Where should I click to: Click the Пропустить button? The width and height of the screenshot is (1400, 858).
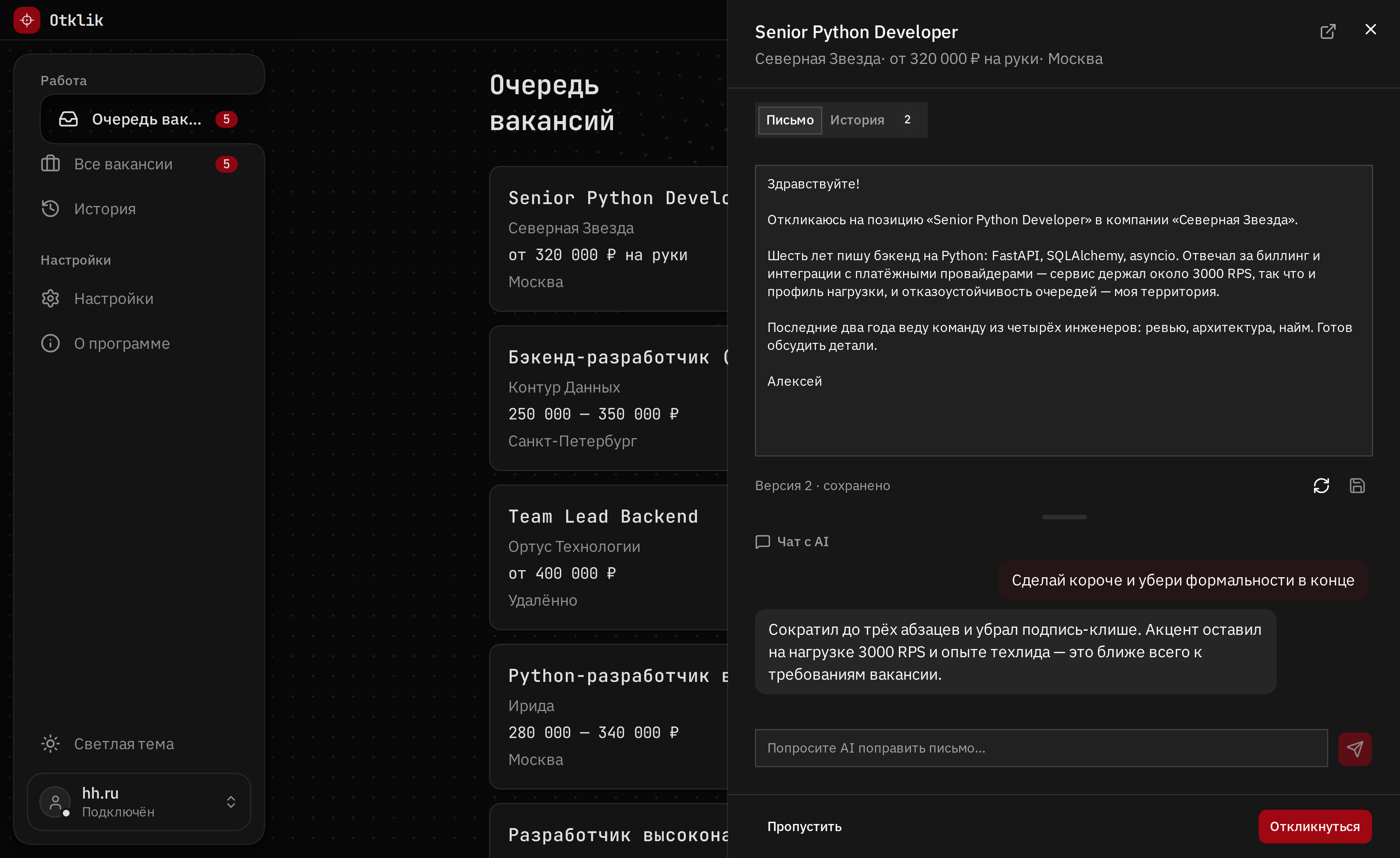tap(804, 827)
